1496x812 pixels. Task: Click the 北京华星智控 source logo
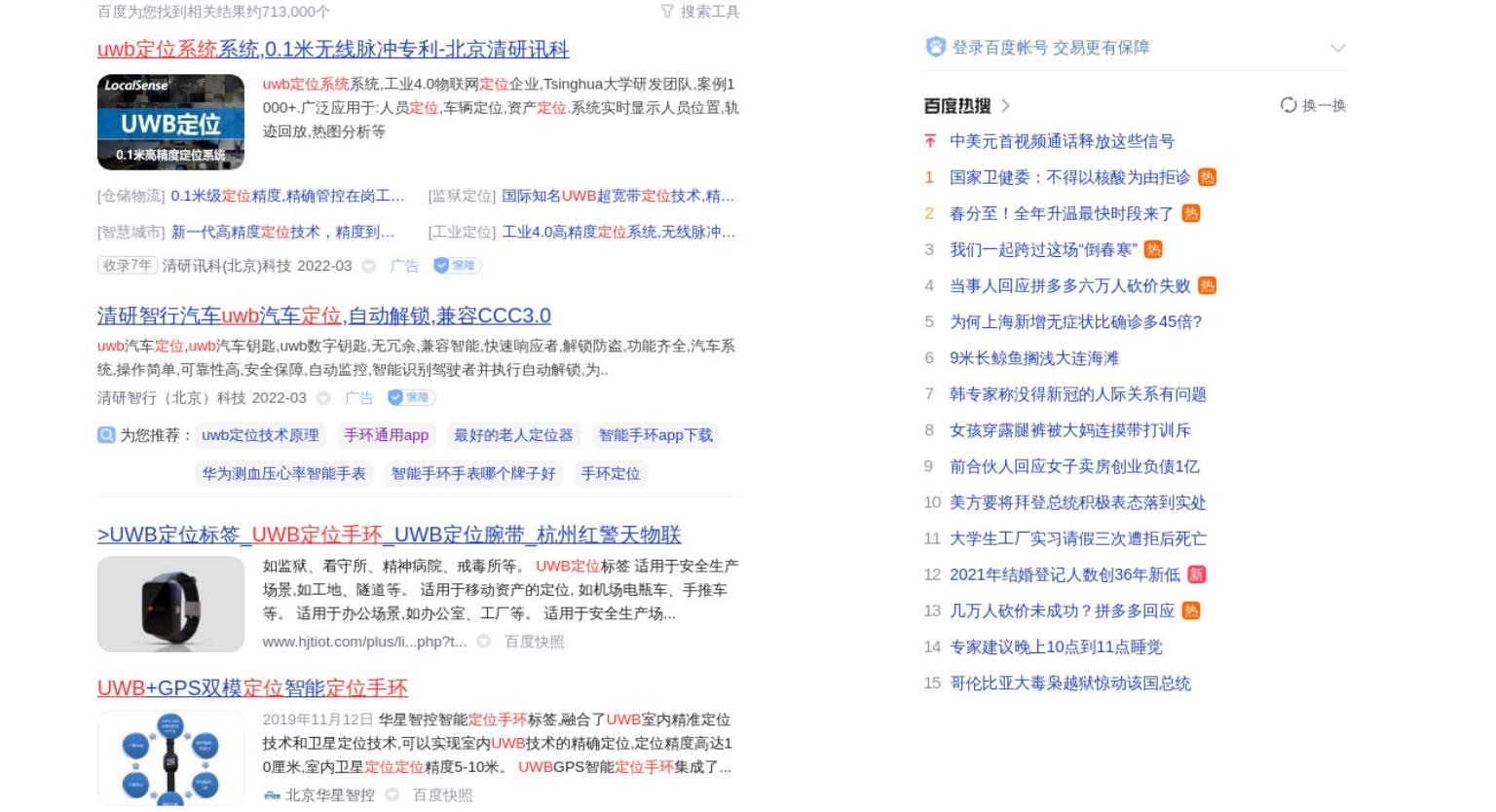click(272, 795)
